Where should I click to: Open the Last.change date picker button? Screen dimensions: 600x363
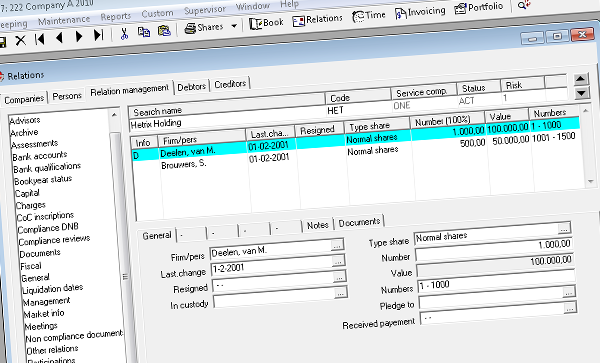[x=338, y=261]
